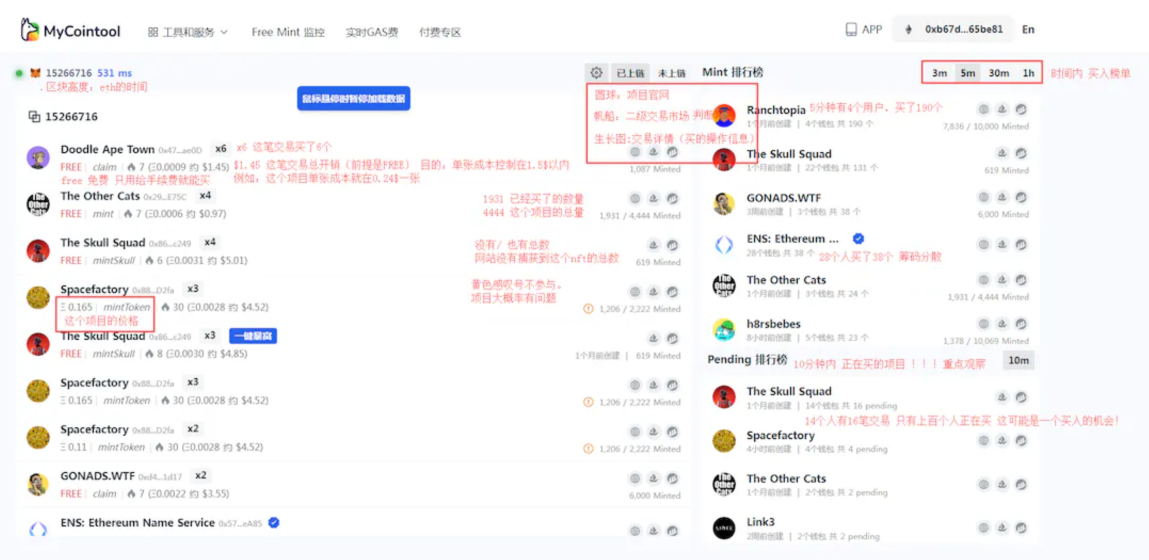Open GONADS.WTF in the Mint ranking
This screenshot has height=560, width=1149.
[784, 198]
